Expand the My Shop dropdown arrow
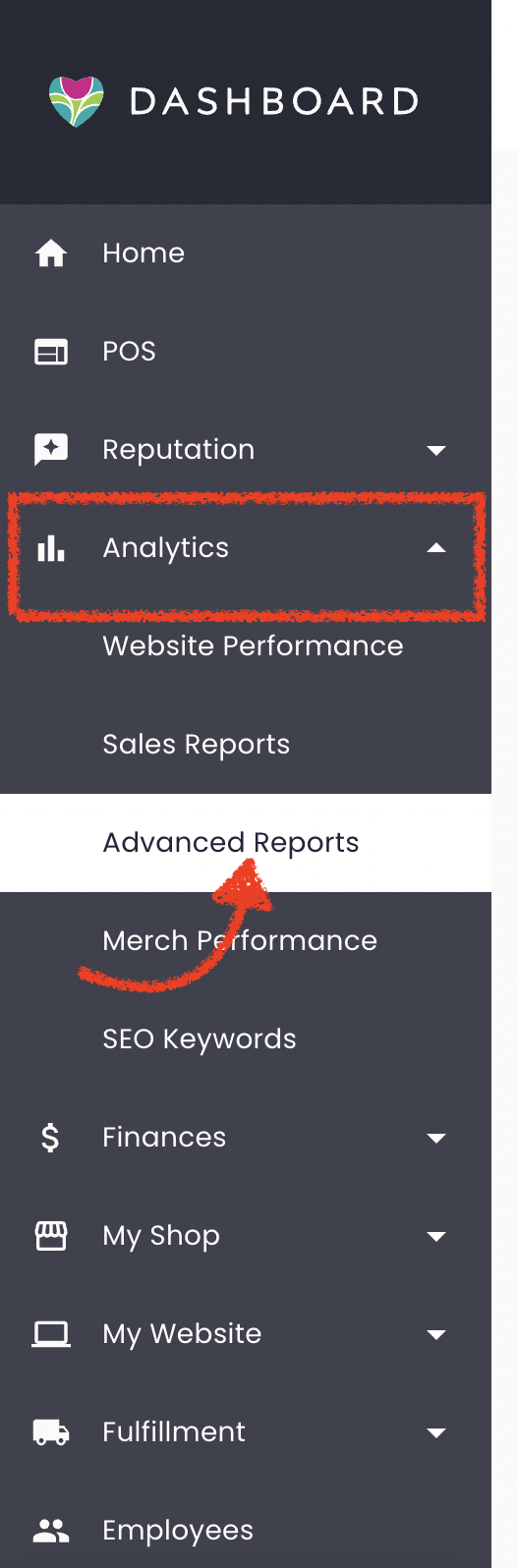The image size is (517, 1568). coord(436,1237)
